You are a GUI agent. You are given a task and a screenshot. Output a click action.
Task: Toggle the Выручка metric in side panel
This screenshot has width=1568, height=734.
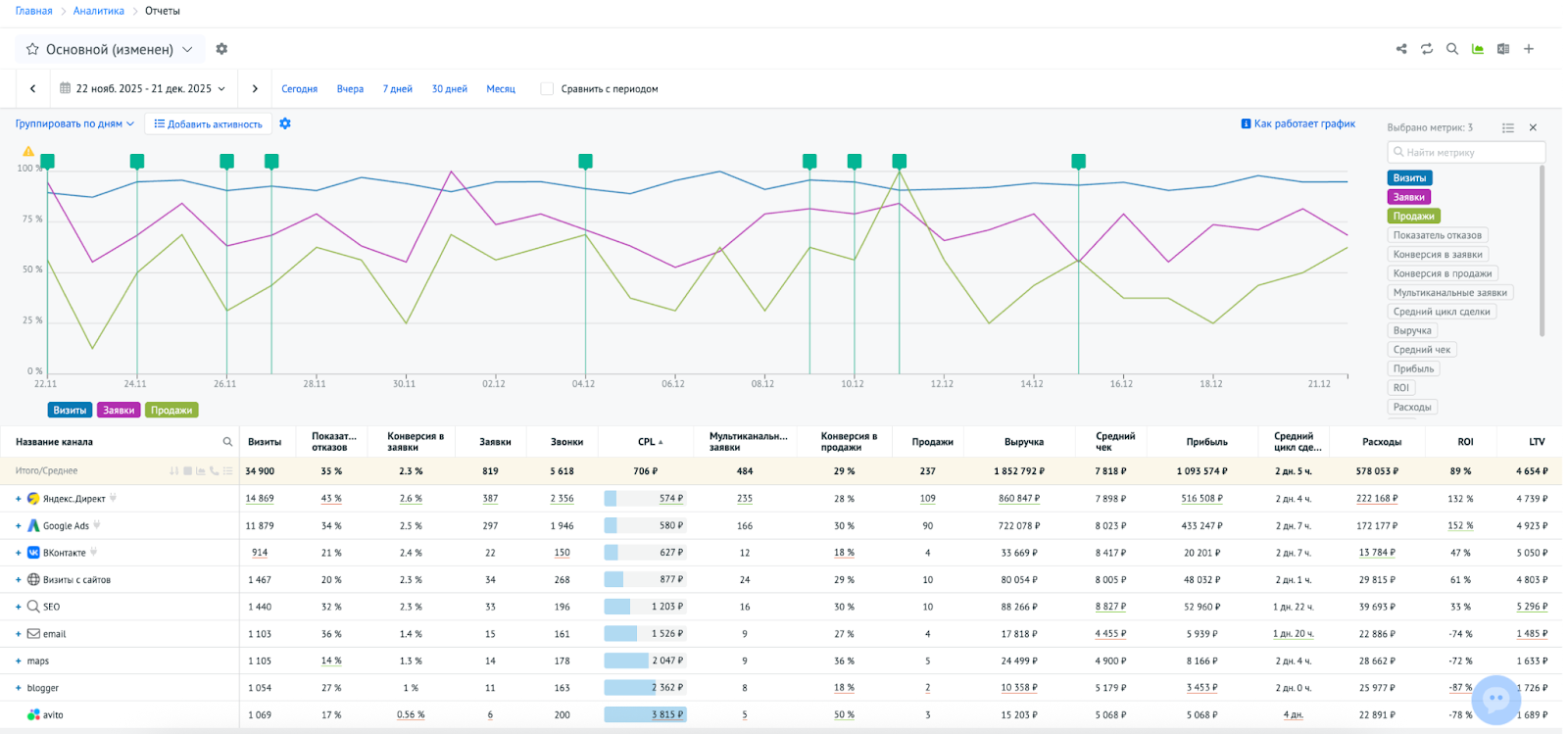(1412, 331)
